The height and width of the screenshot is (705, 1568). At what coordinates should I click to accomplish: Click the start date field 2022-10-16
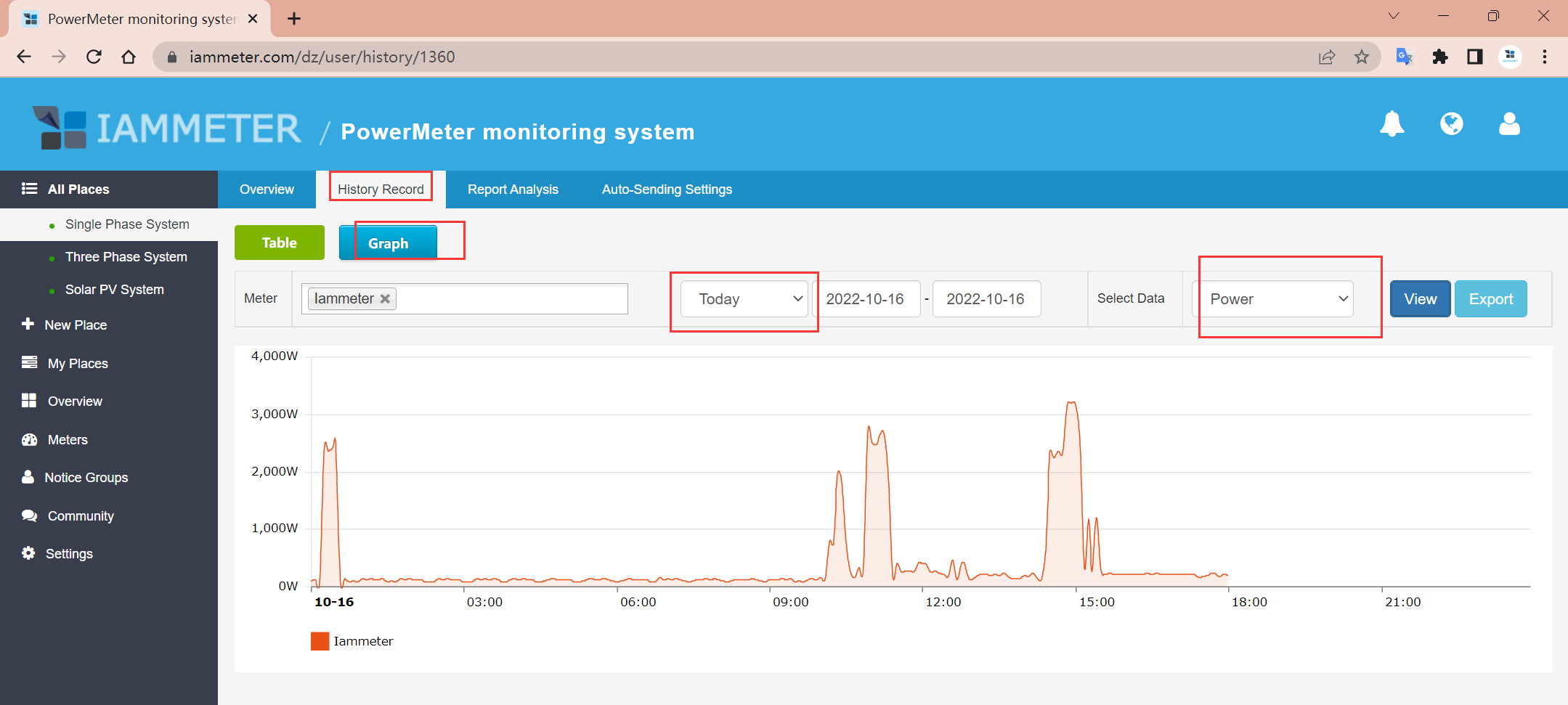[x=865, y=299]
